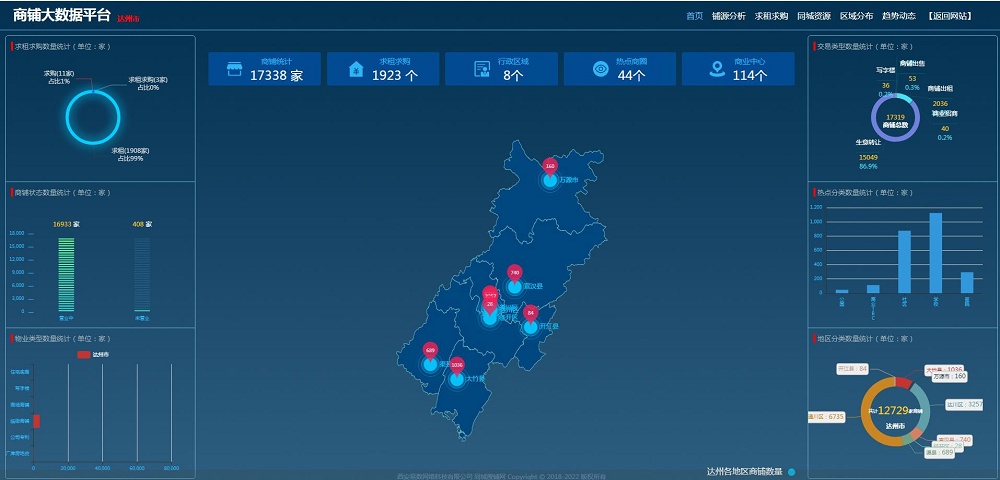Click the 408 家 value label
1000x480 pixels.
point(142,224)
